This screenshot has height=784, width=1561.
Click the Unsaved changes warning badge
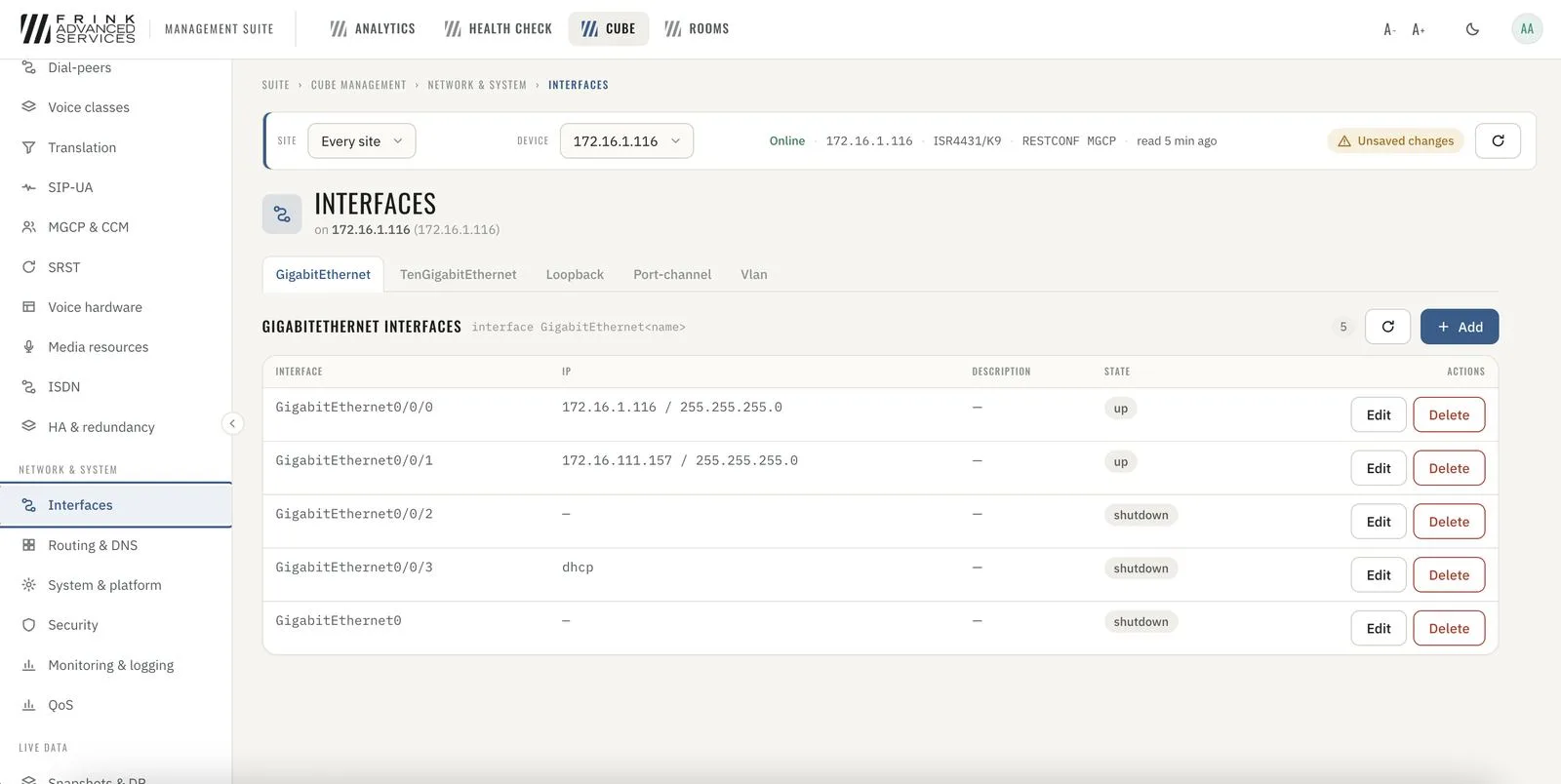(x=1395, y=140)
